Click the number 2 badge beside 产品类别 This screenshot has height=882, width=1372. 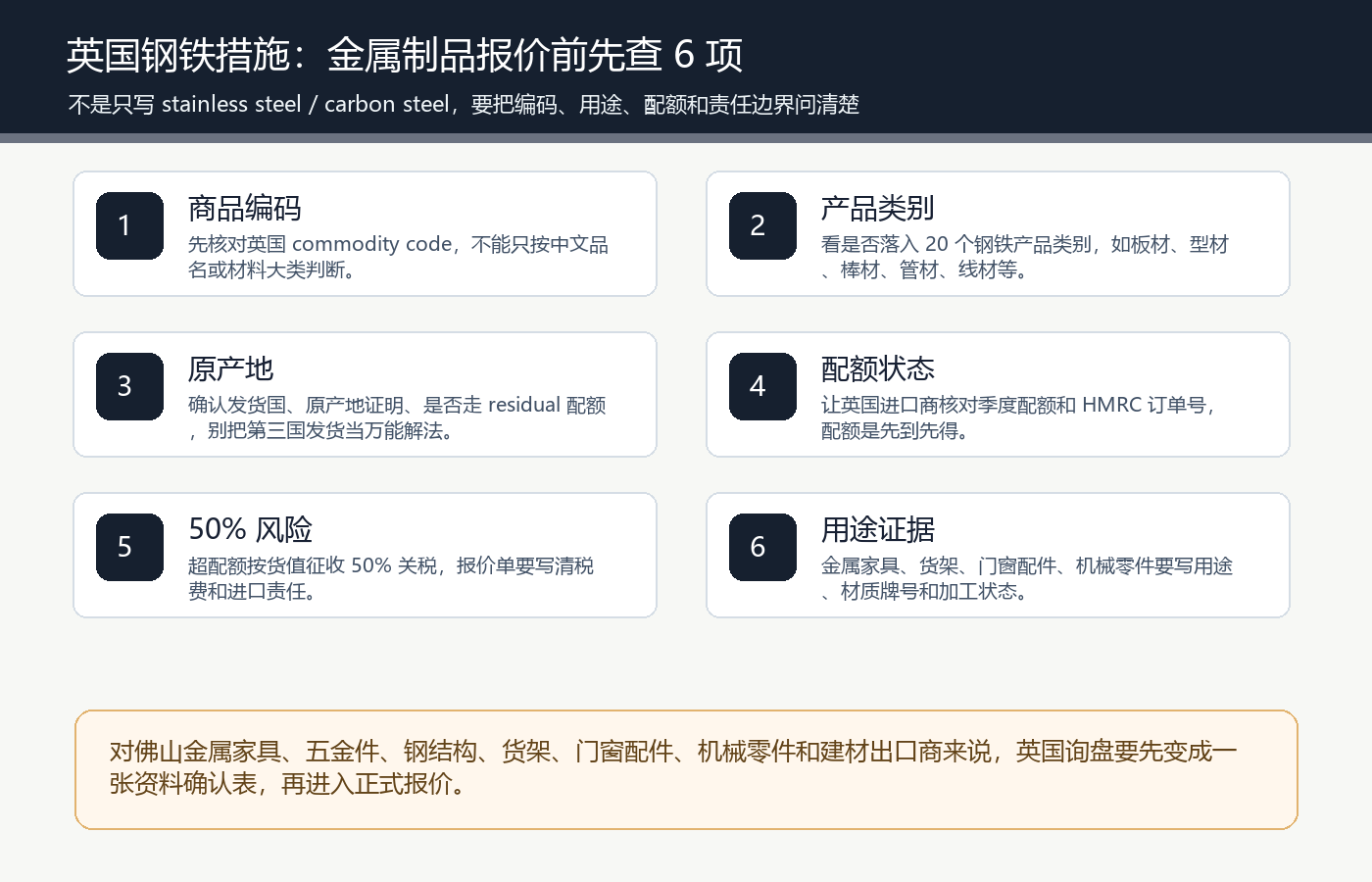(762, 225)
